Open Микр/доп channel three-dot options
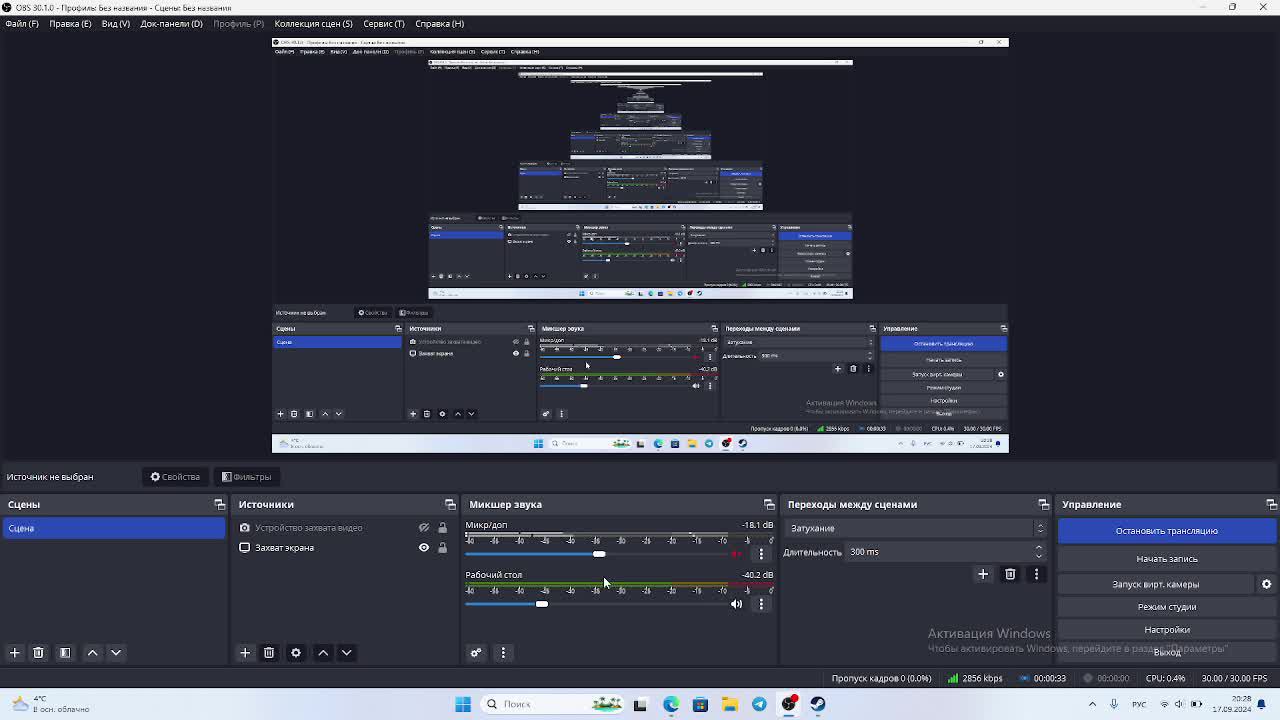 point(761,553)
